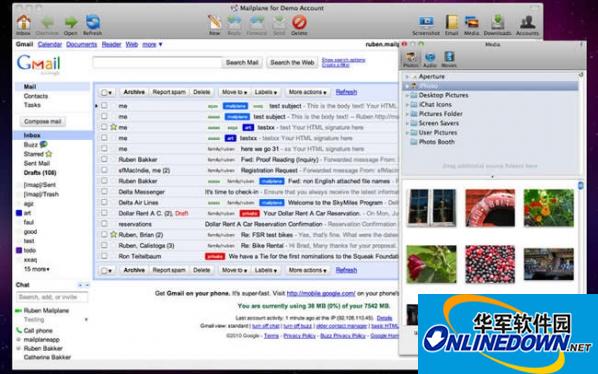598x374 pixels.
Task: Click the top Refresh link
Action: click(346, 92)
